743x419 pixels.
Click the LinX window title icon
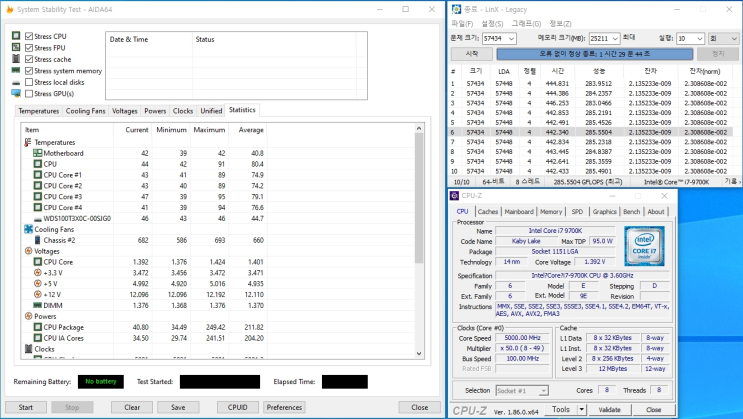(456, 9)
